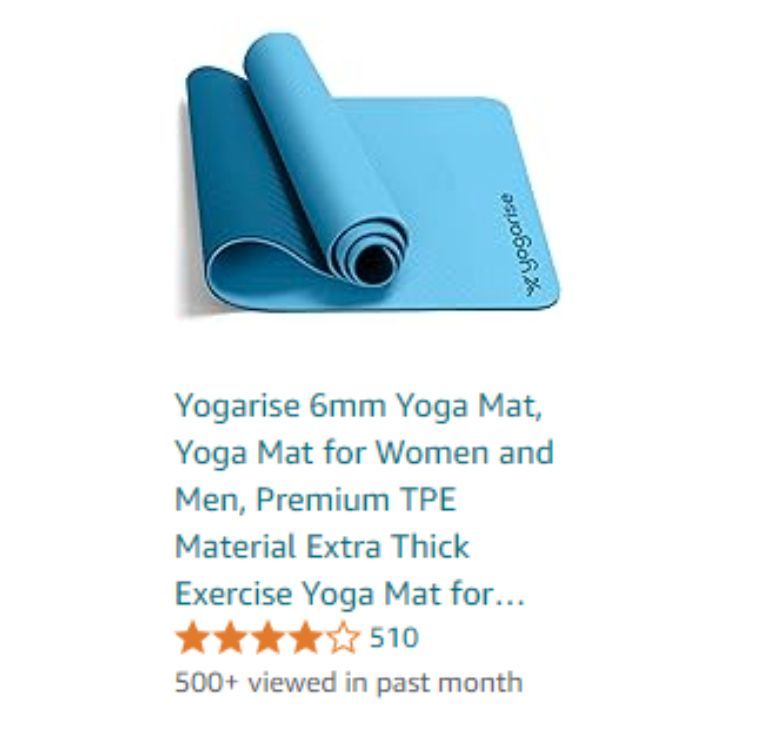Image resolution: width=769 pixels, height=743 pixels.
Task: Open the 510 ratings count link
Action: click(x=394, y=638)
